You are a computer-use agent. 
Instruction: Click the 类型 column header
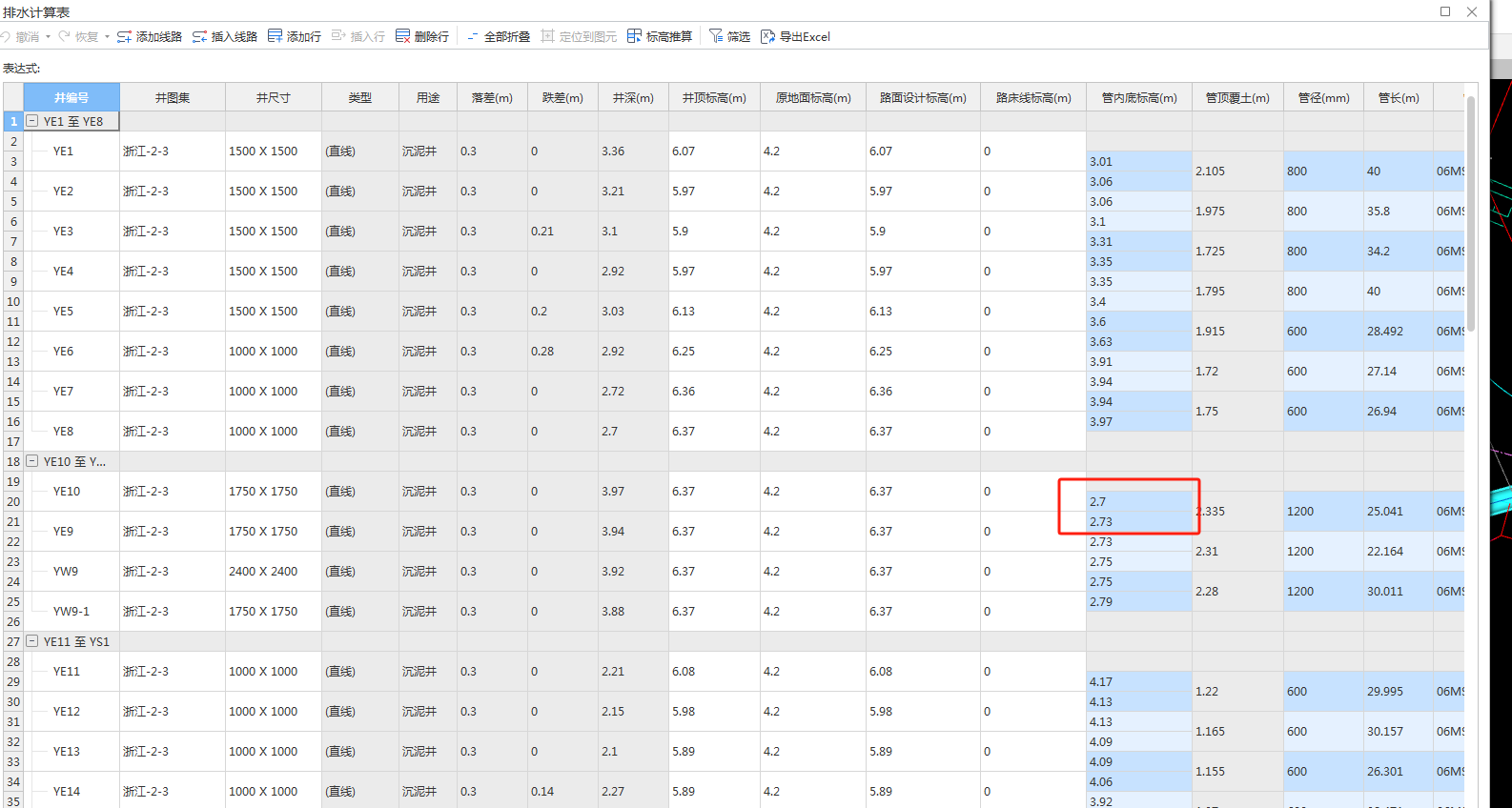click(360, 97)
